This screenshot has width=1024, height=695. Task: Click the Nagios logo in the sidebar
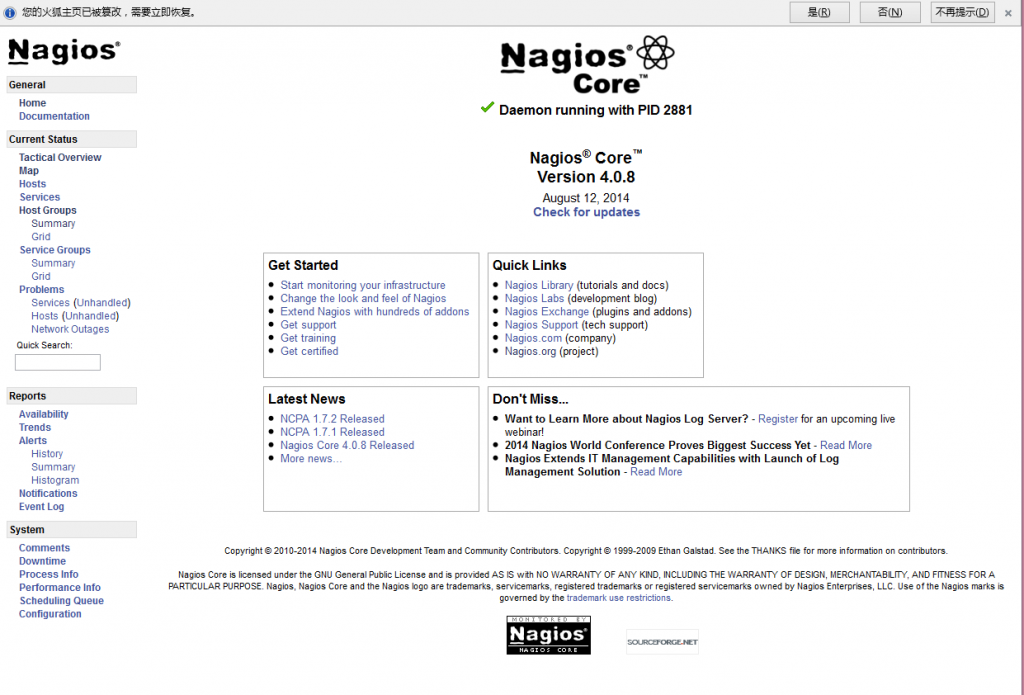pyautogui.click(x=64, y=51)
